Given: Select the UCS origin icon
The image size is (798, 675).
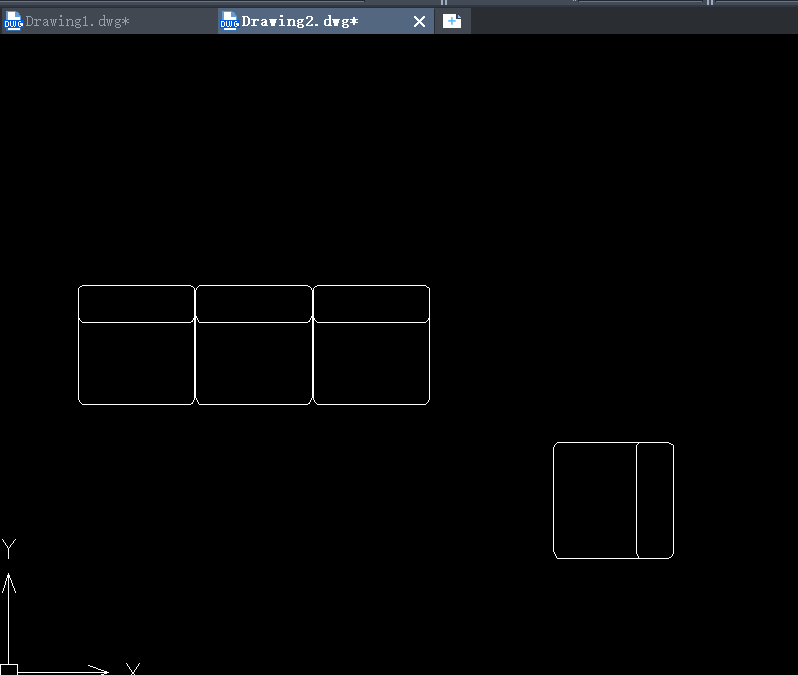Looking at the screenshot, I should point(9,669).
